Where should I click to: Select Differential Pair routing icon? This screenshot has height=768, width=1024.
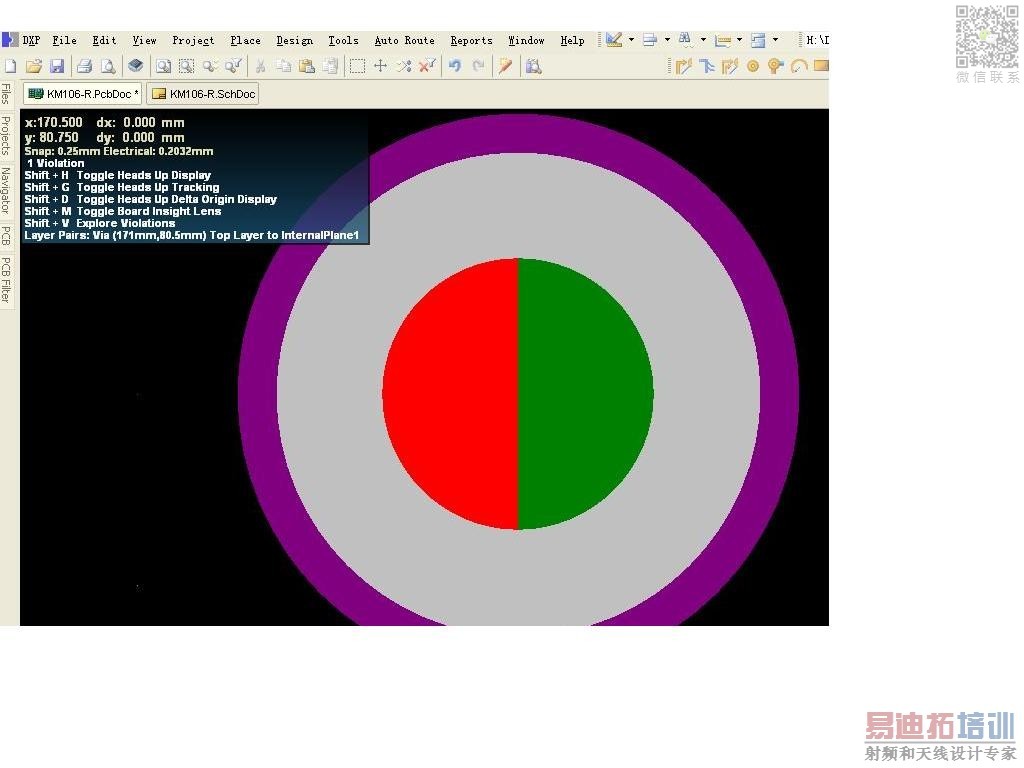(707, 66)
